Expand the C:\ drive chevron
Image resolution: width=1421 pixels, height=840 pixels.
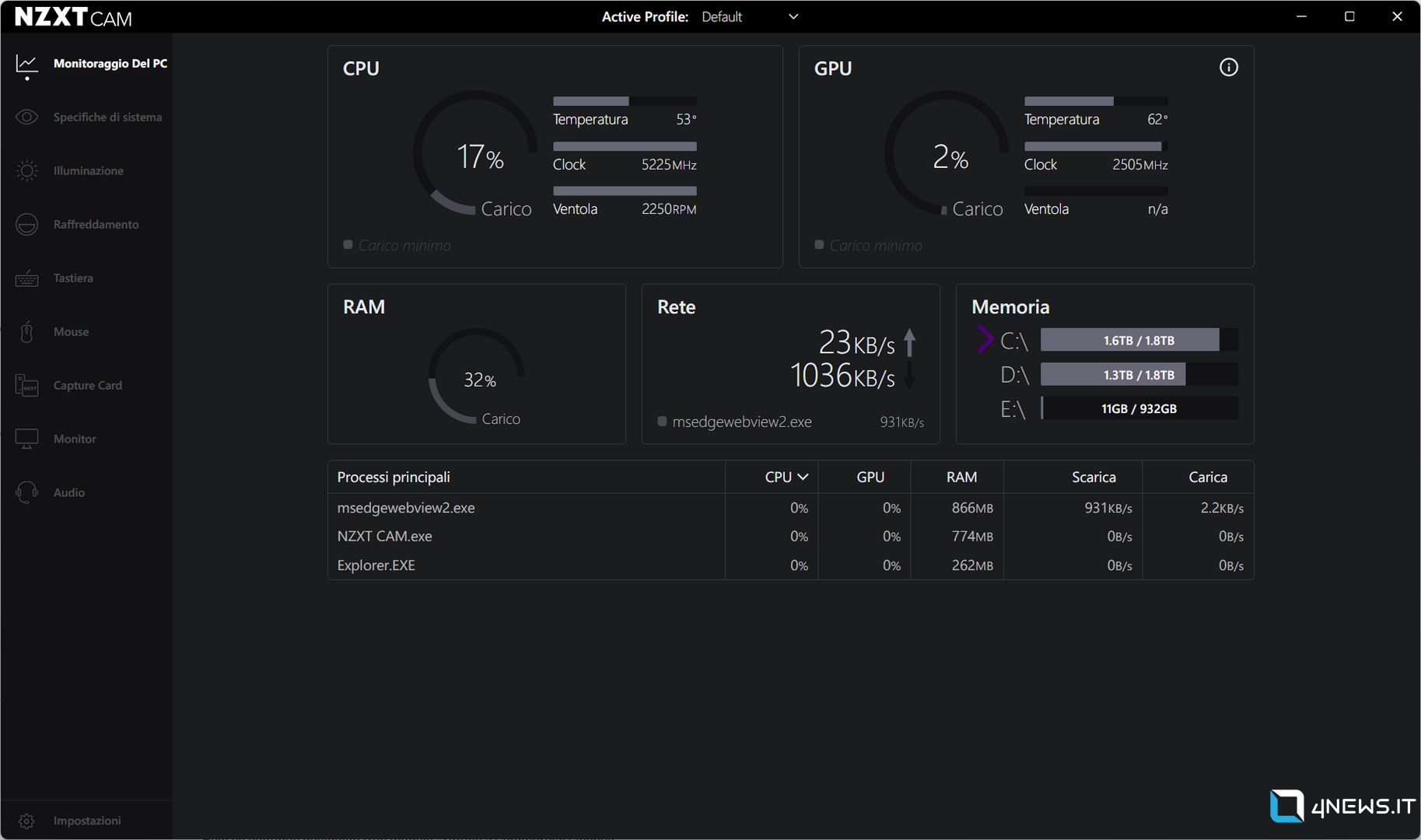[985, 340]
